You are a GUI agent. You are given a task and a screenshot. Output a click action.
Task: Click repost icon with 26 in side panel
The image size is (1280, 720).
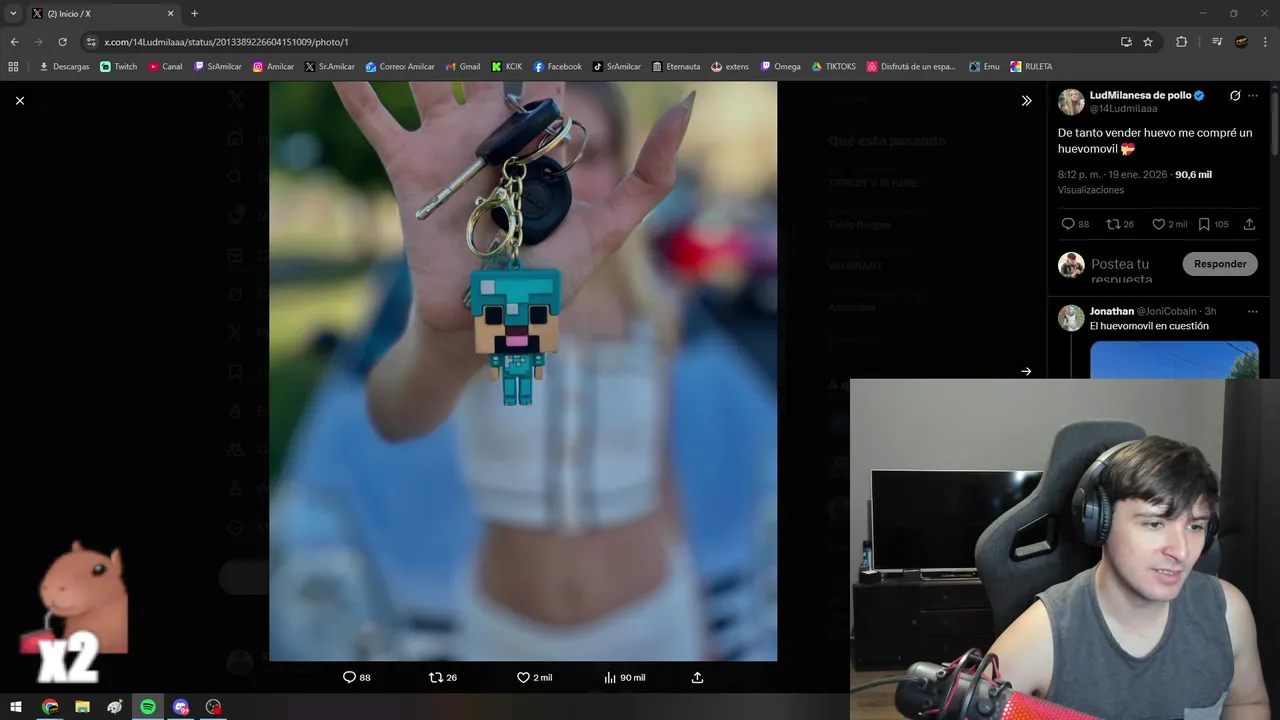point(1113,224)
